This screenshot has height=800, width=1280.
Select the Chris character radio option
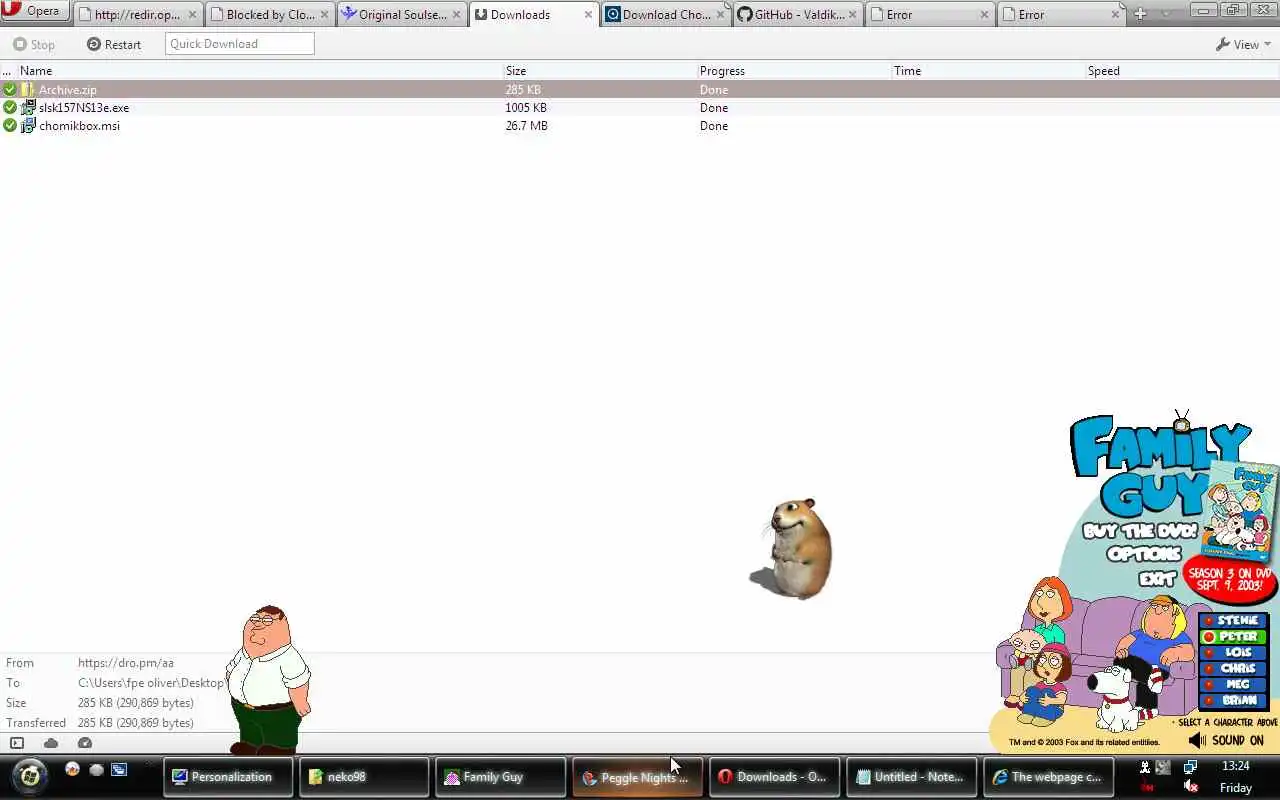pos(1233,669)
